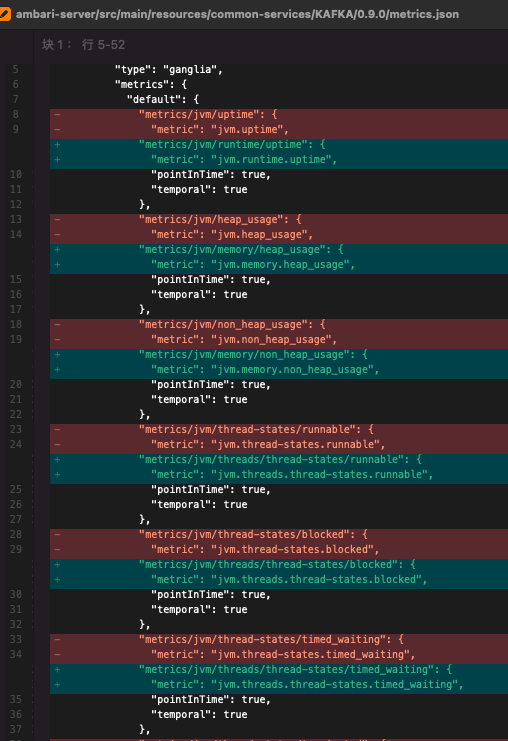Click gutter line number 5
The height and width of the screenshot is (741, 508).
16,69
